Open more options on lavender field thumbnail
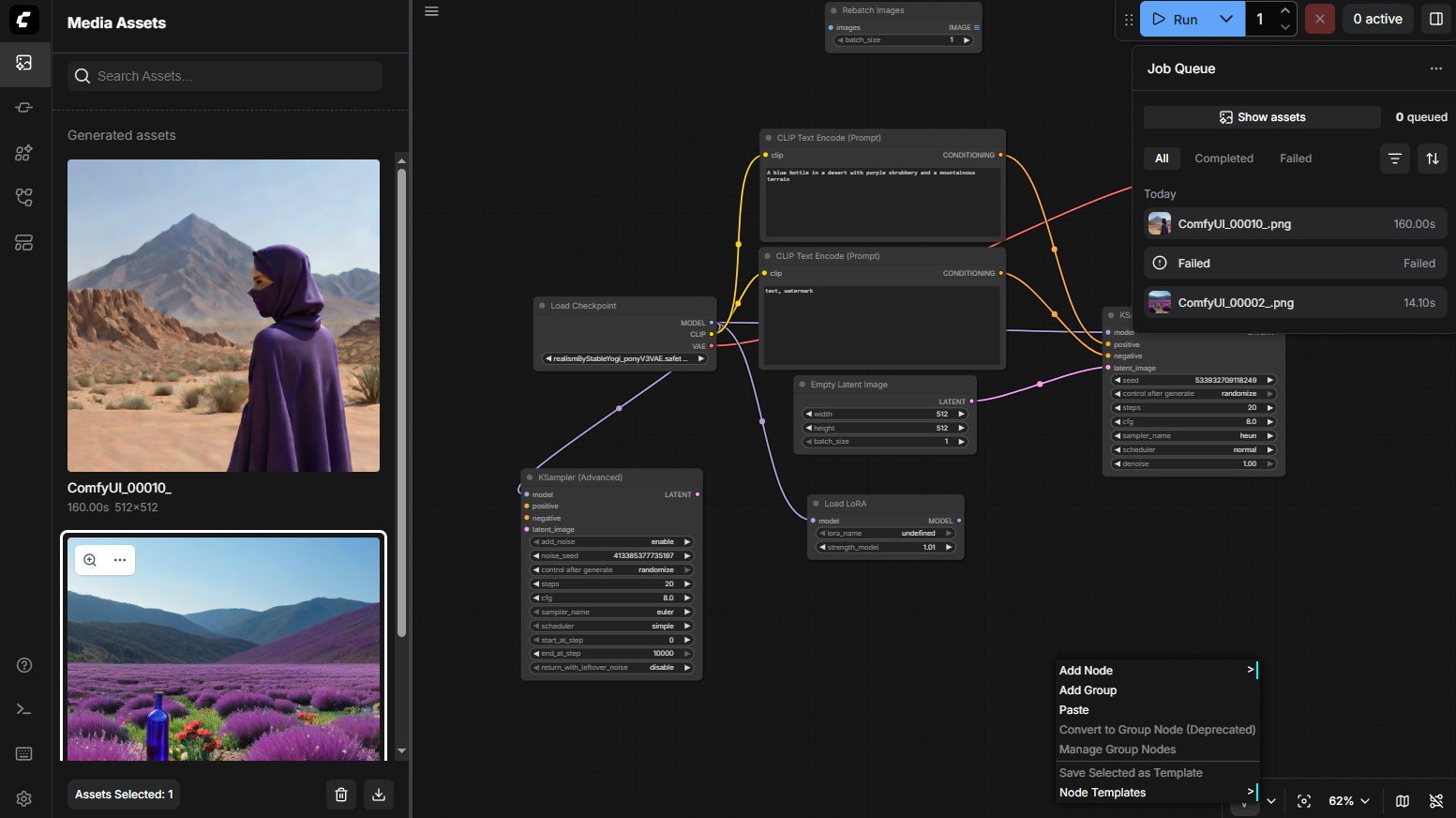 120,560
